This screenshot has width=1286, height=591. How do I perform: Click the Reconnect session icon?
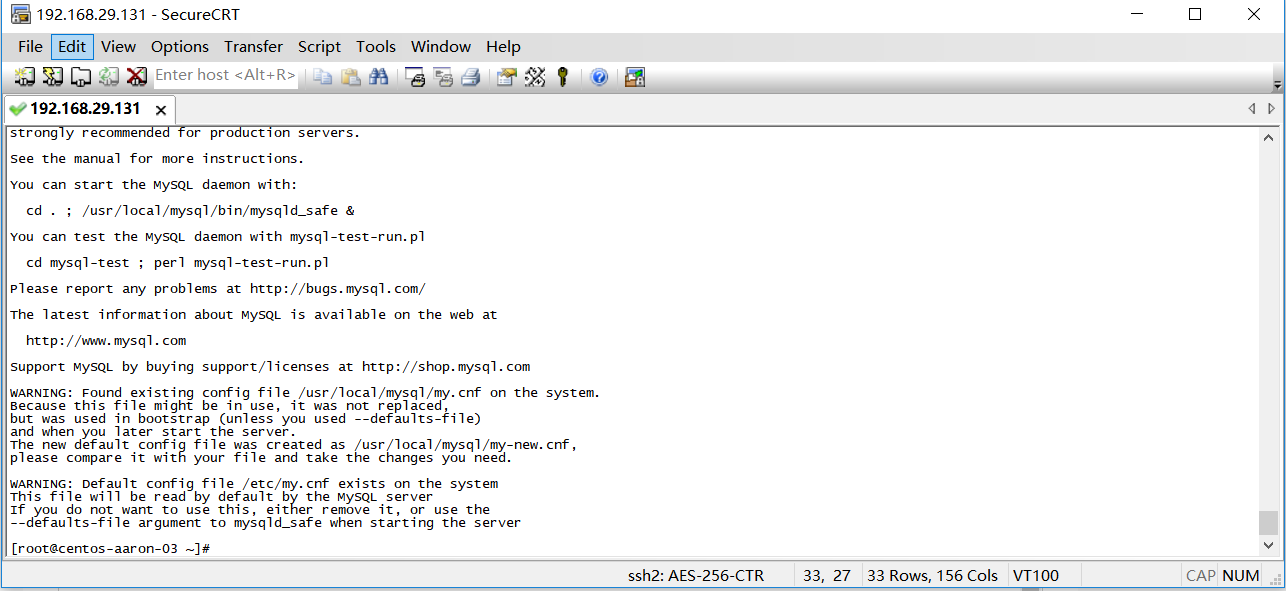109,76
